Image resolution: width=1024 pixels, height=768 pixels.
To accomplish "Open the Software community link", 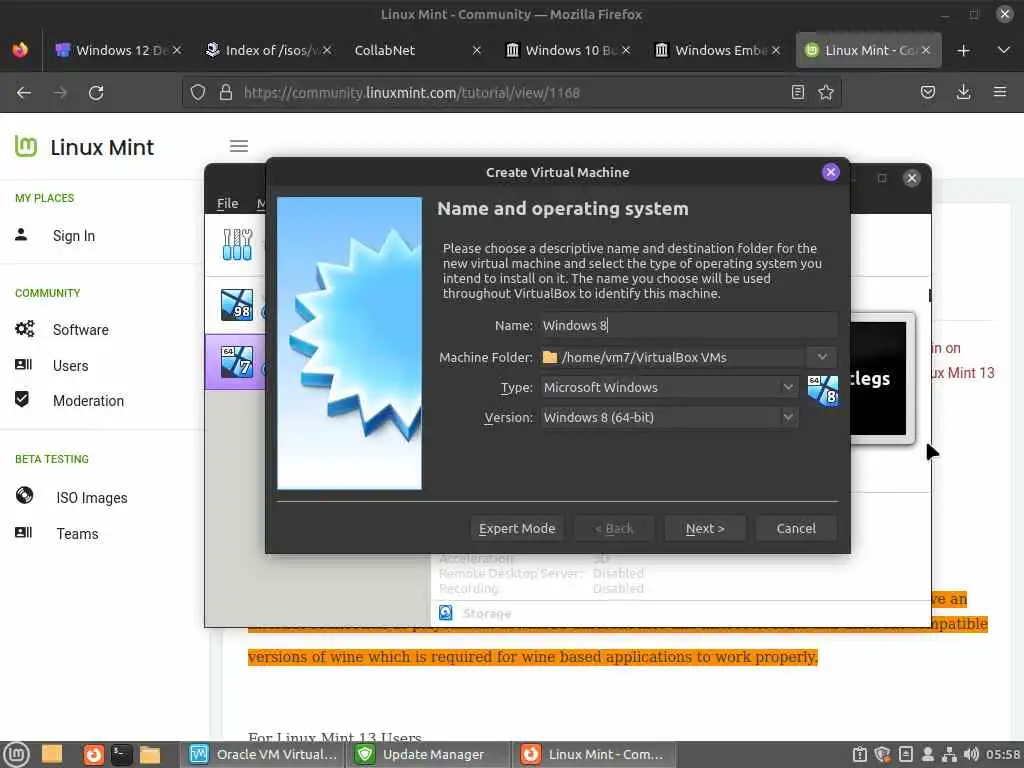I will point(81,330).
